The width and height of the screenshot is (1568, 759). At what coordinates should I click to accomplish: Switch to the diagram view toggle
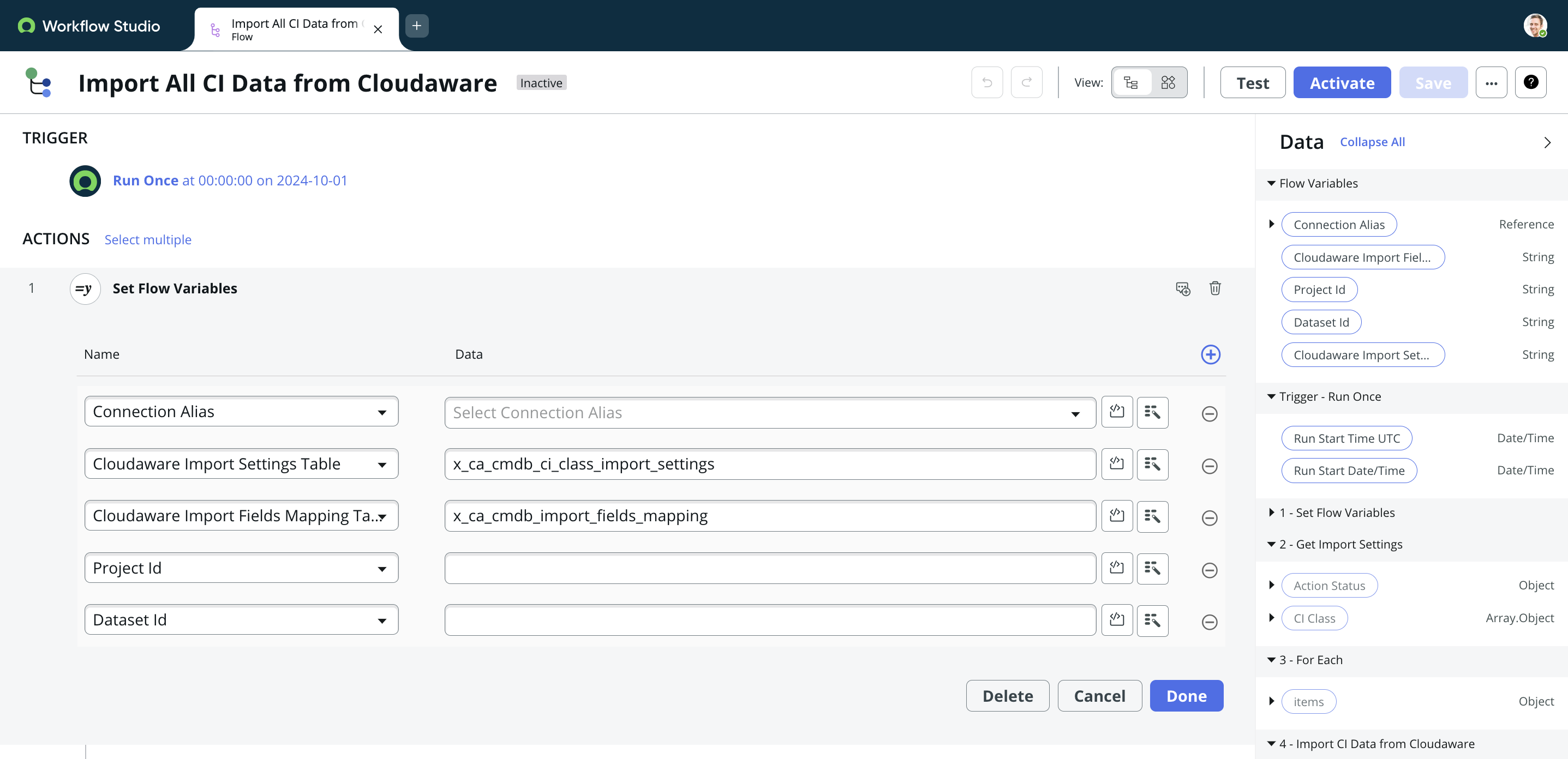(x=1167, y=82)
